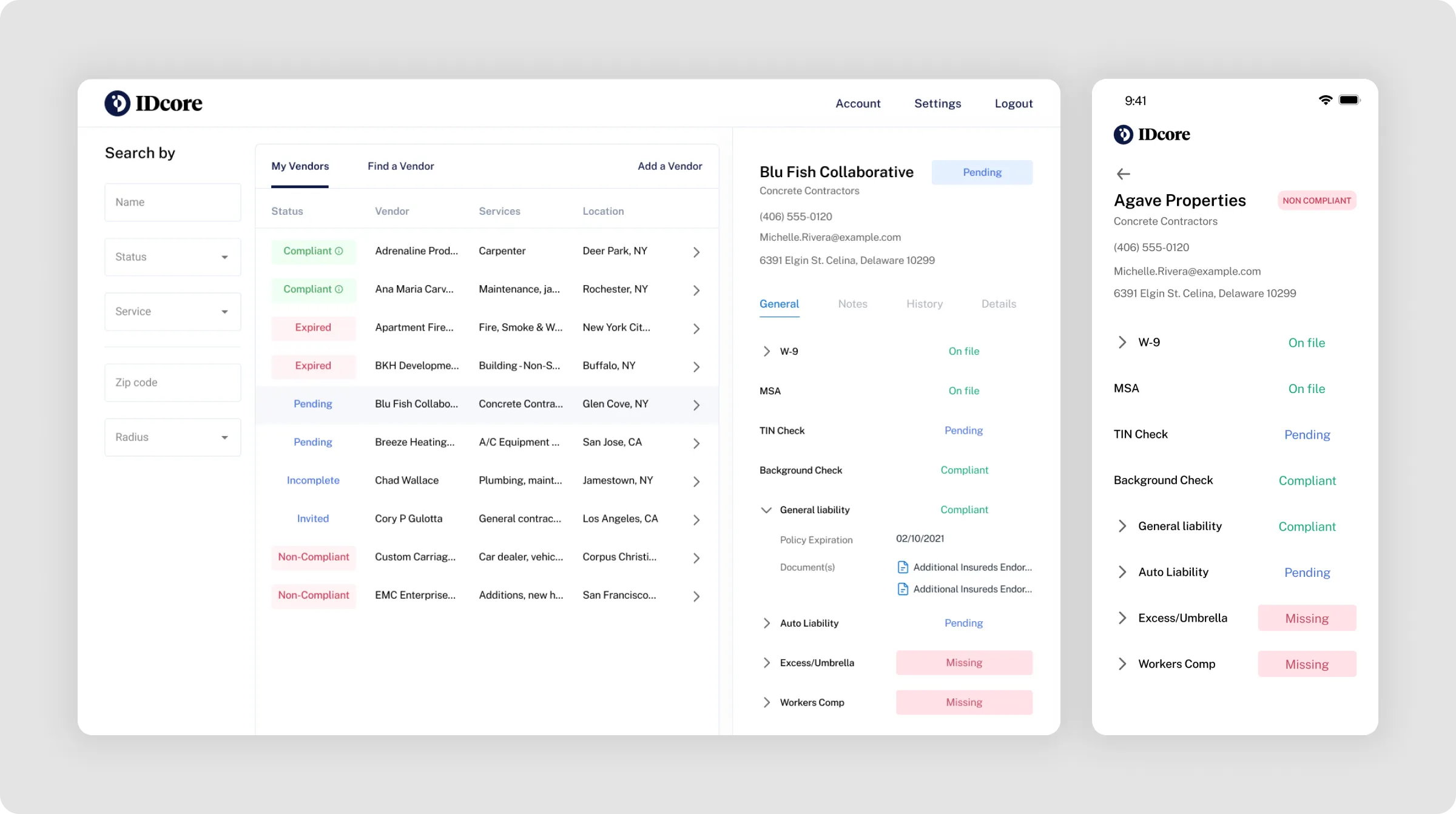The width and height of the screenshot is (1456, 814).
Task: Tap the back arrow in the mobile view
Action: [x=1123, y=174]
